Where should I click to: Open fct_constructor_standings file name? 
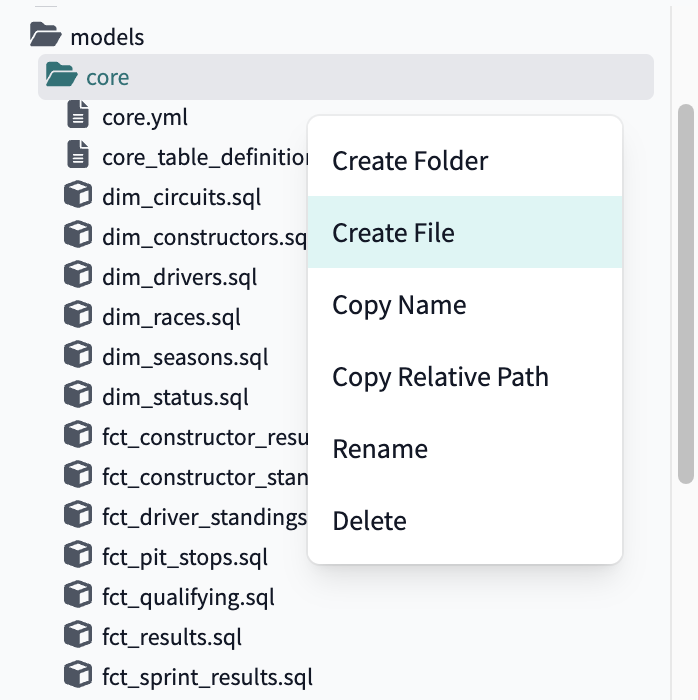205,477
